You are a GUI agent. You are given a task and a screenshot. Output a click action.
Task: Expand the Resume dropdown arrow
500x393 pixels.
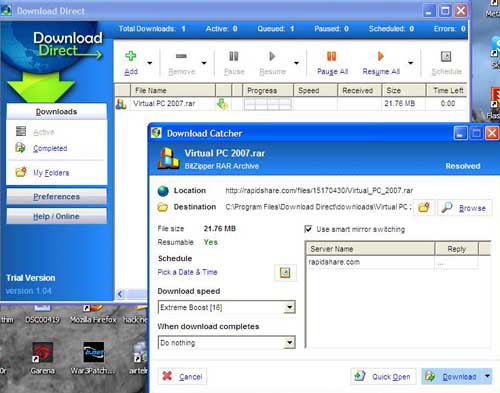tap(296, 63)
